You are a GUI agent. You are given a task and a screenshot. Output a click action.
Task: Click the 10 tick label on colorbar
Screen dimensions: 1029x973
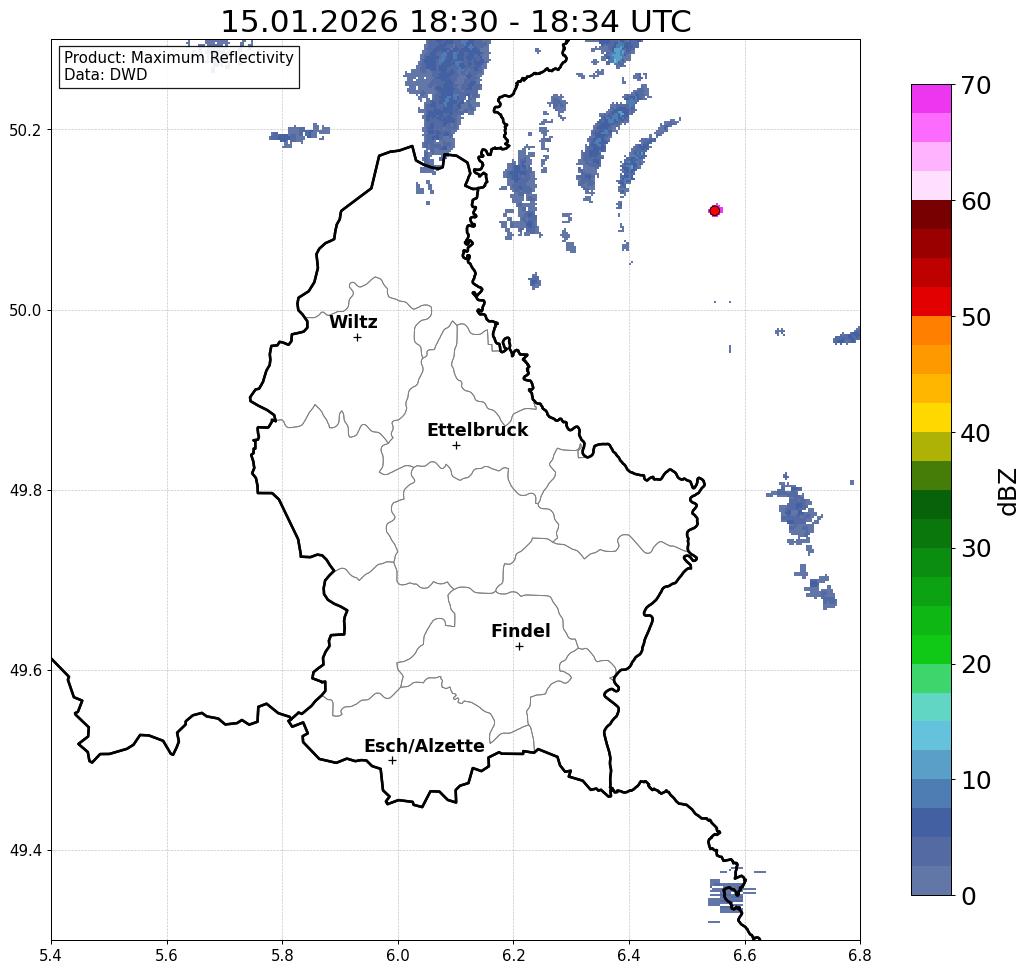tap(976, 780)
